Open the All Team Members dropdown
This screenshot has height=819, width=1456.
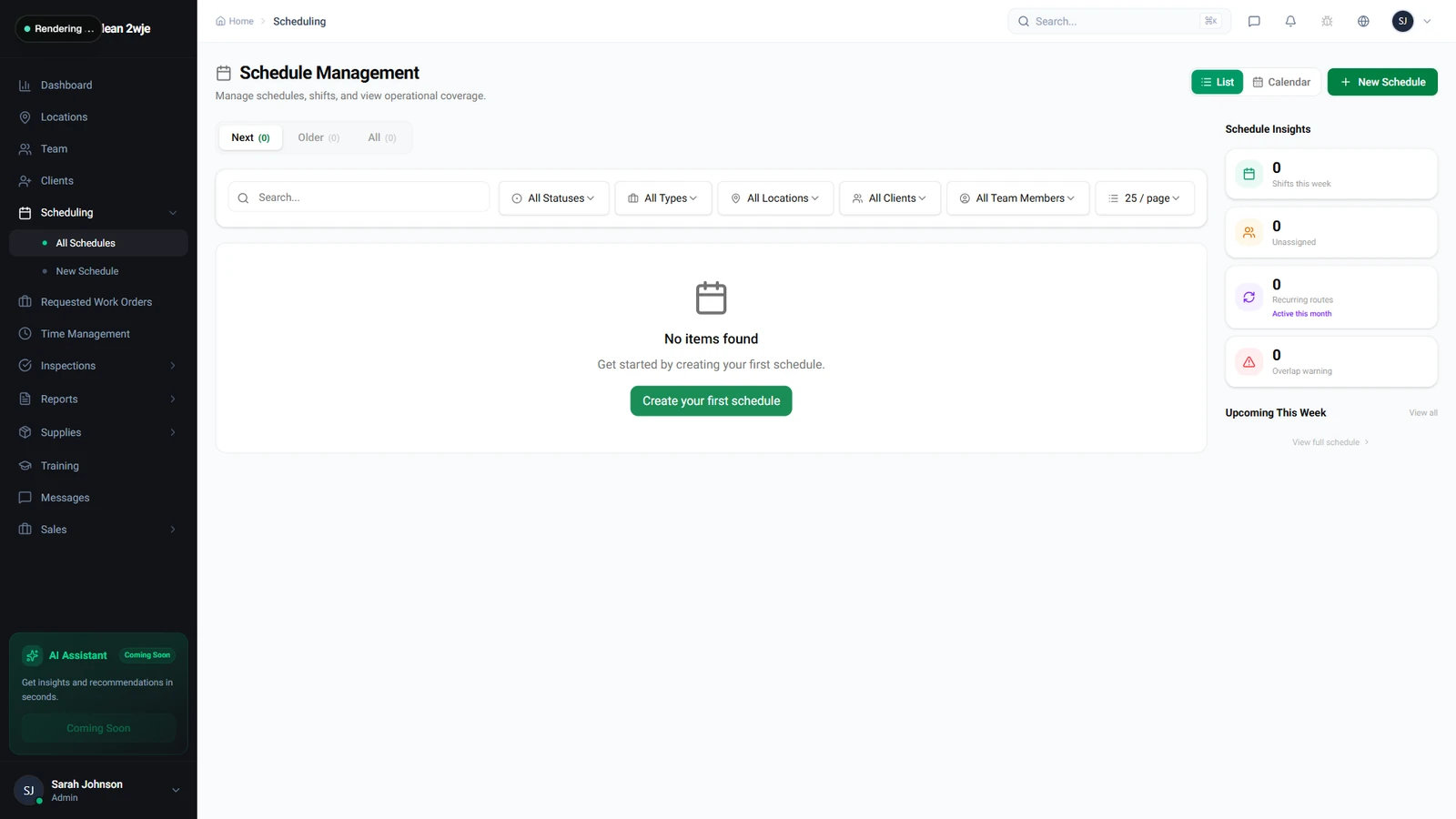point(1018,198)
